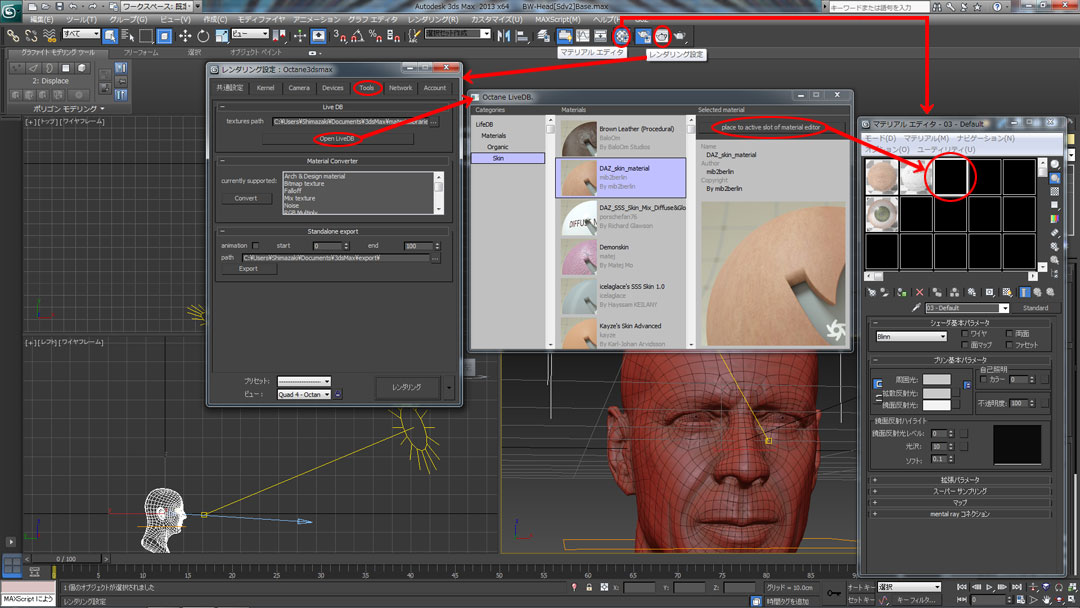Screen dimensions: 1080x608
Task: Choose the Rectangular Selection Region tool
Action: [x=145, y=36]
